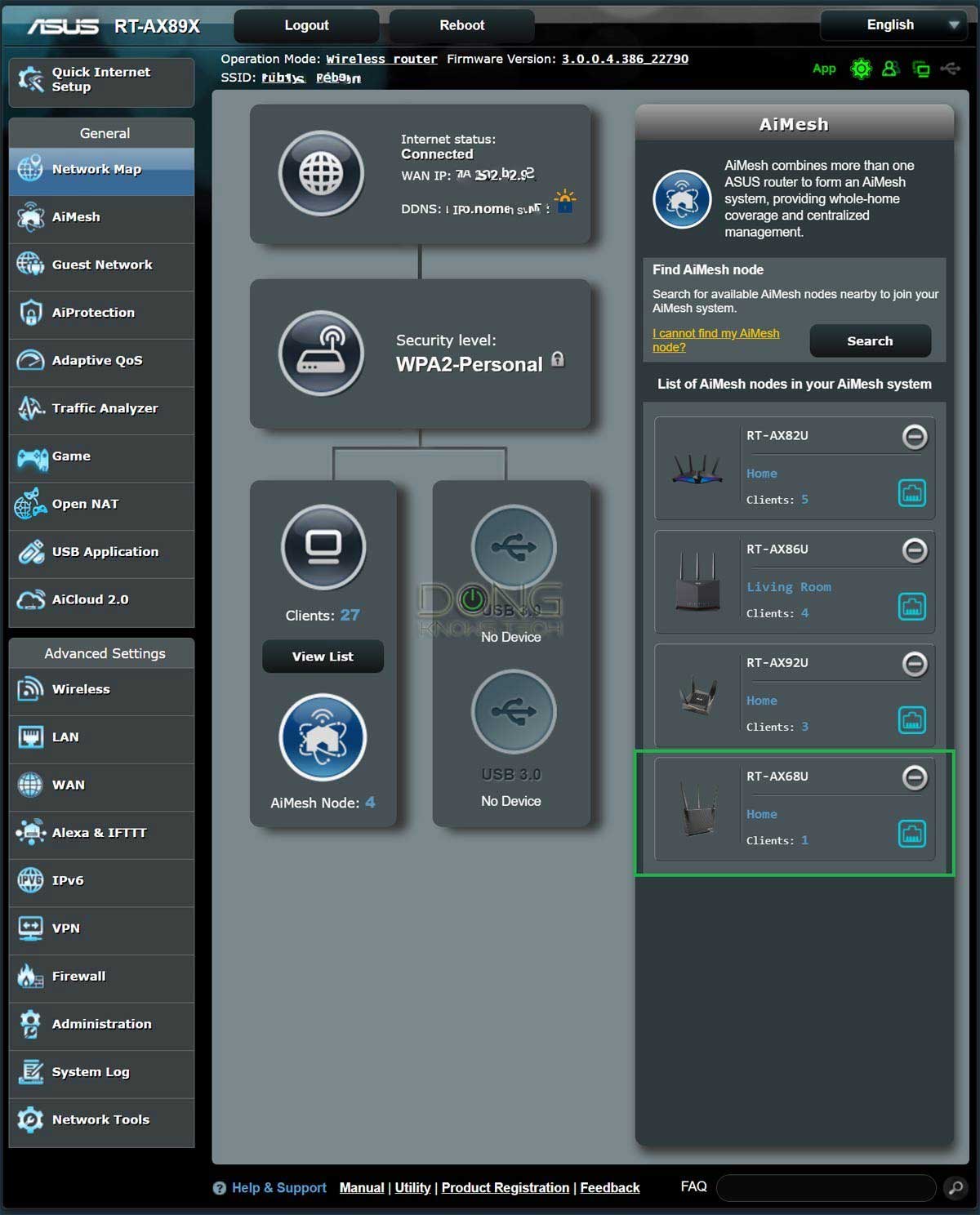Screen dimensions: 980x1215
Task: Remove the RT-AX82U node with minus
Action: tap(914, 437)
